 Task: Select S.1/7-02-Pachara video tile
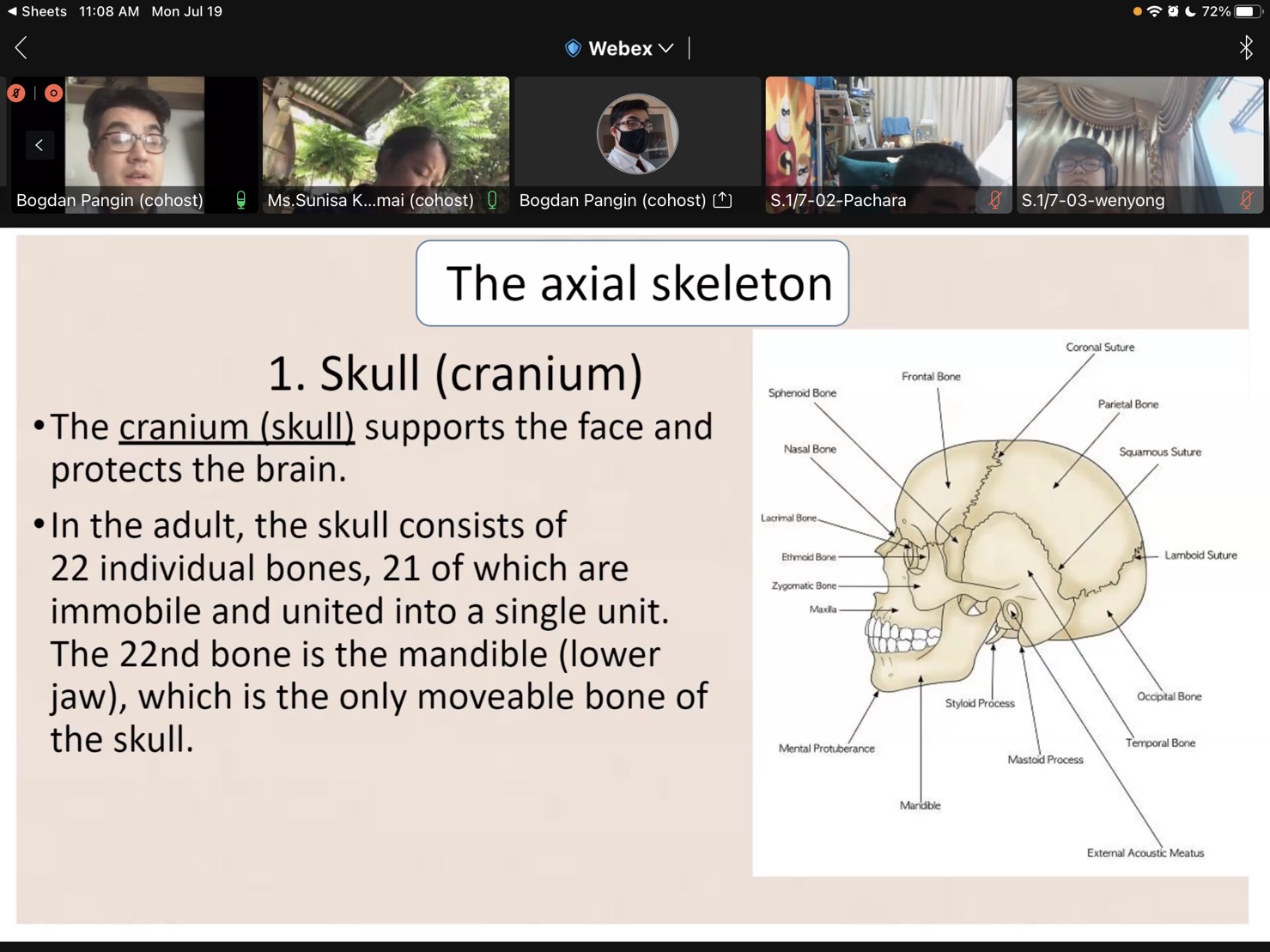[x=889, y=145]
